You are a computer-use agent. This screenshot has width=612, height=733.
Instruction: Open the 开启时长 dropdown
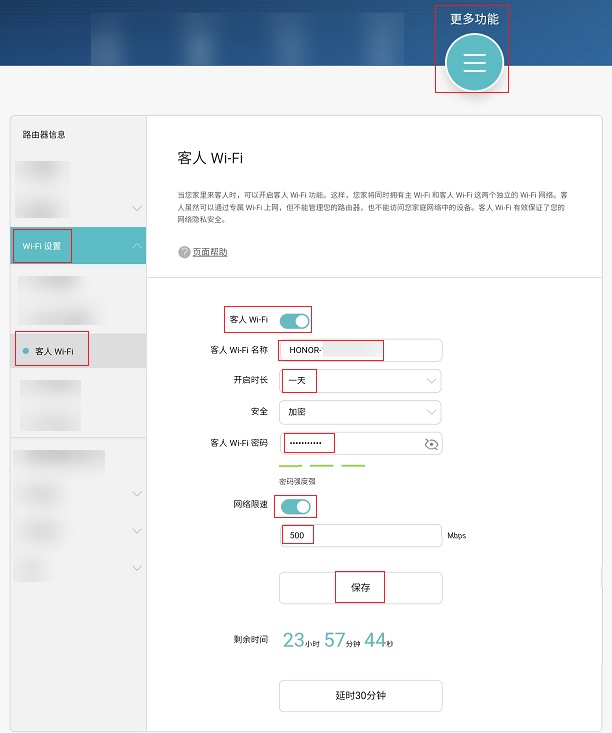coord(360,381)
